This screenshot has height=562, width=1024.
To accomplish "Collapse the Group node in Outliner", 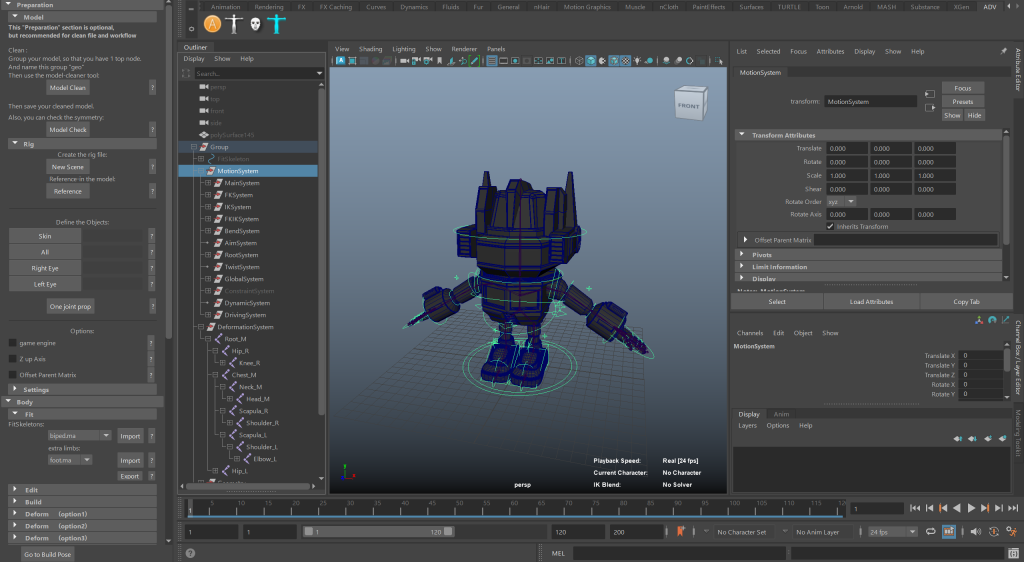I will pyautogui.click(x=194, y=147).
